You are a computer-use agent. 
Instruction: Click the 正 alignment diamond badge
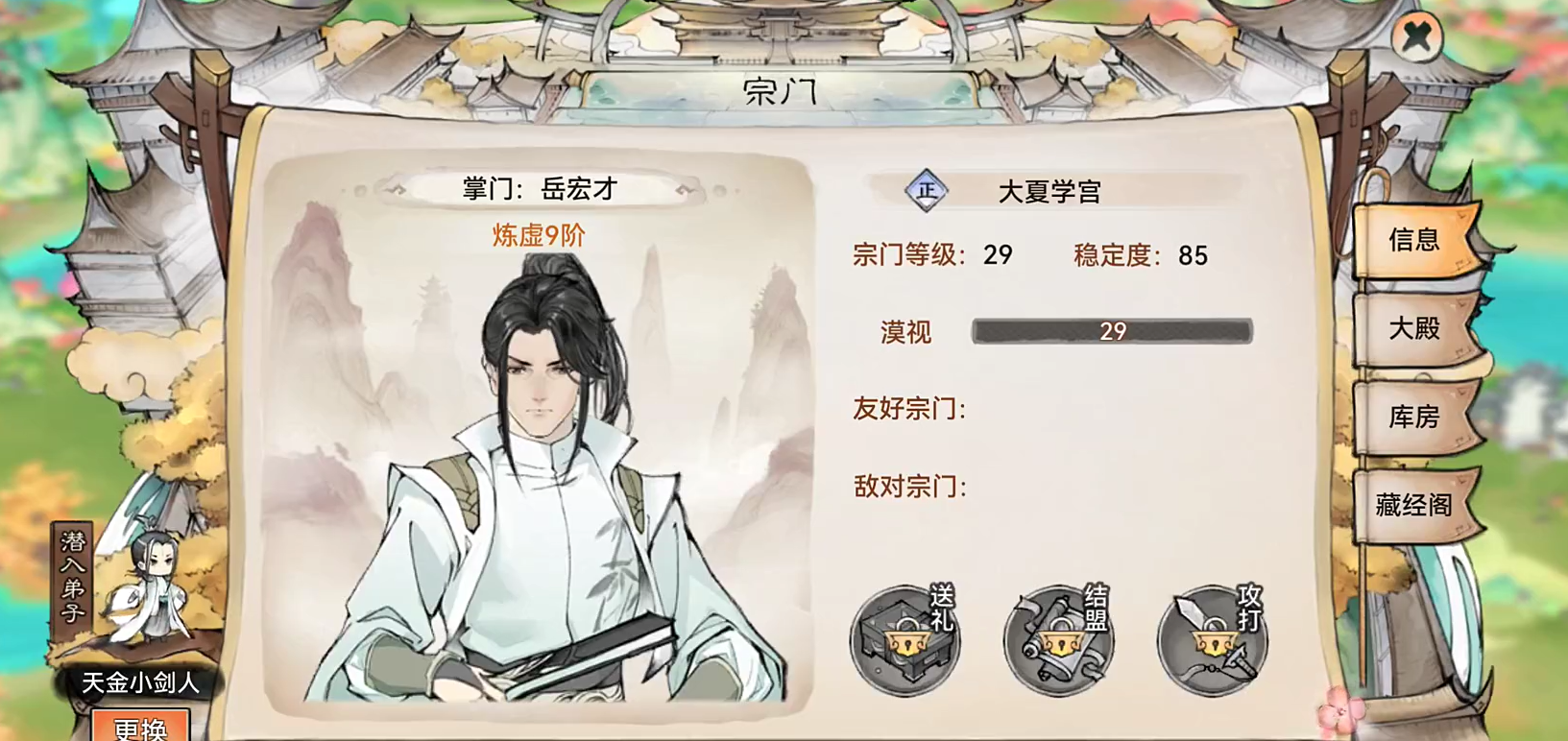click(x=927, y=190)
